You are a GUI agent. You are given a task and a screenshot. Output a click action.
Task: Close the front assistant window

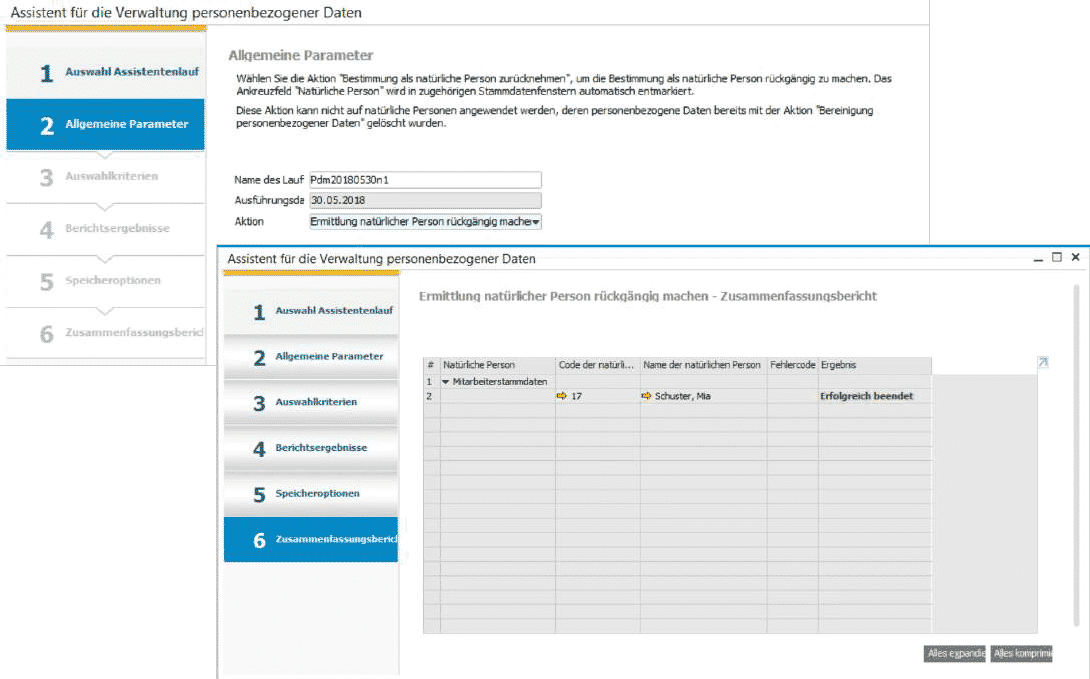tap(1075, 257)
